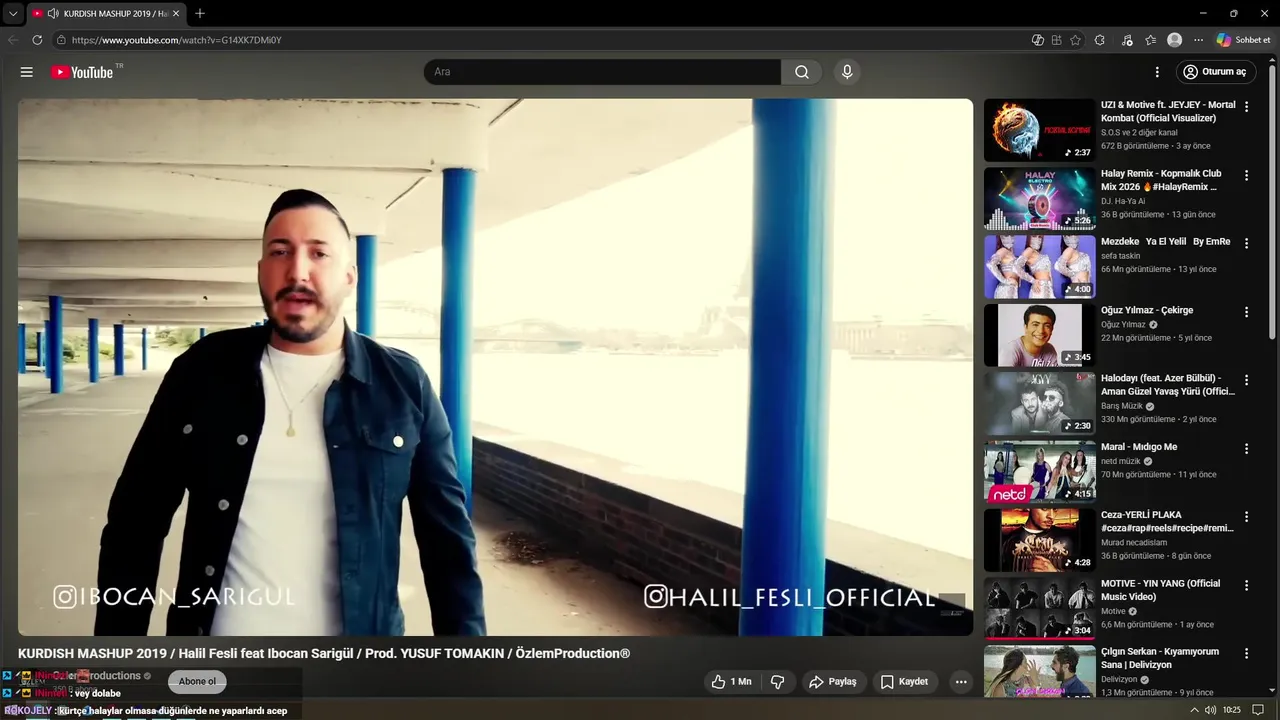
Task: Open options menu for Çılgın Serkan video
Action: (1246, 653)
